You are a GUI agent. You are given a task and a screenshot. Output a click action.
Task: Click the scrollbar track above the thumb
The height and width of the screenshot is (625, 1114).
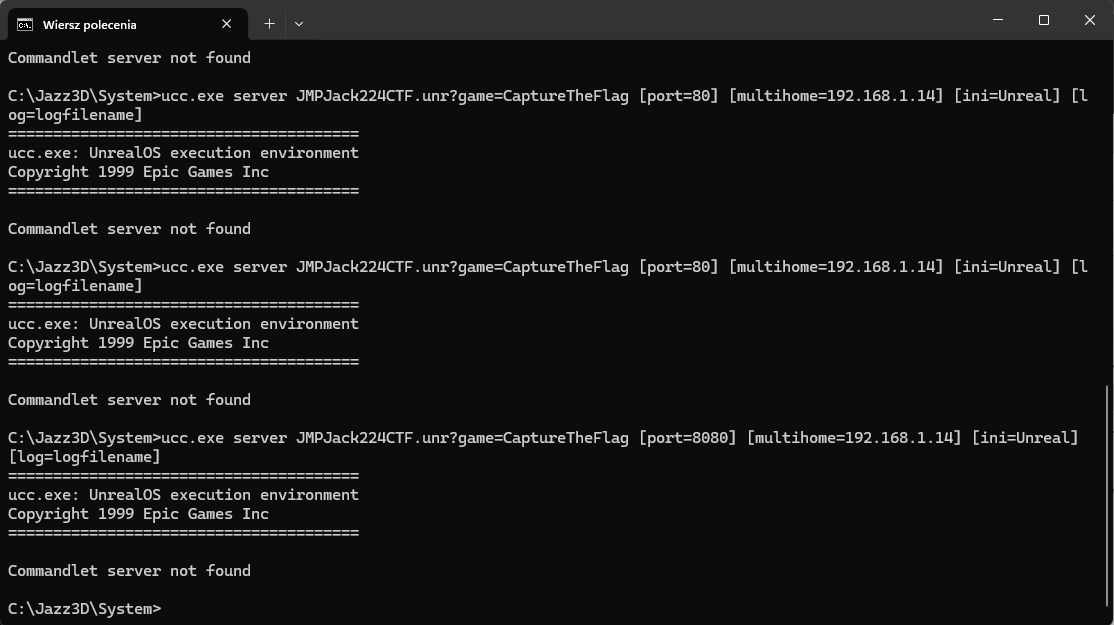click(x=1108, y=213)
